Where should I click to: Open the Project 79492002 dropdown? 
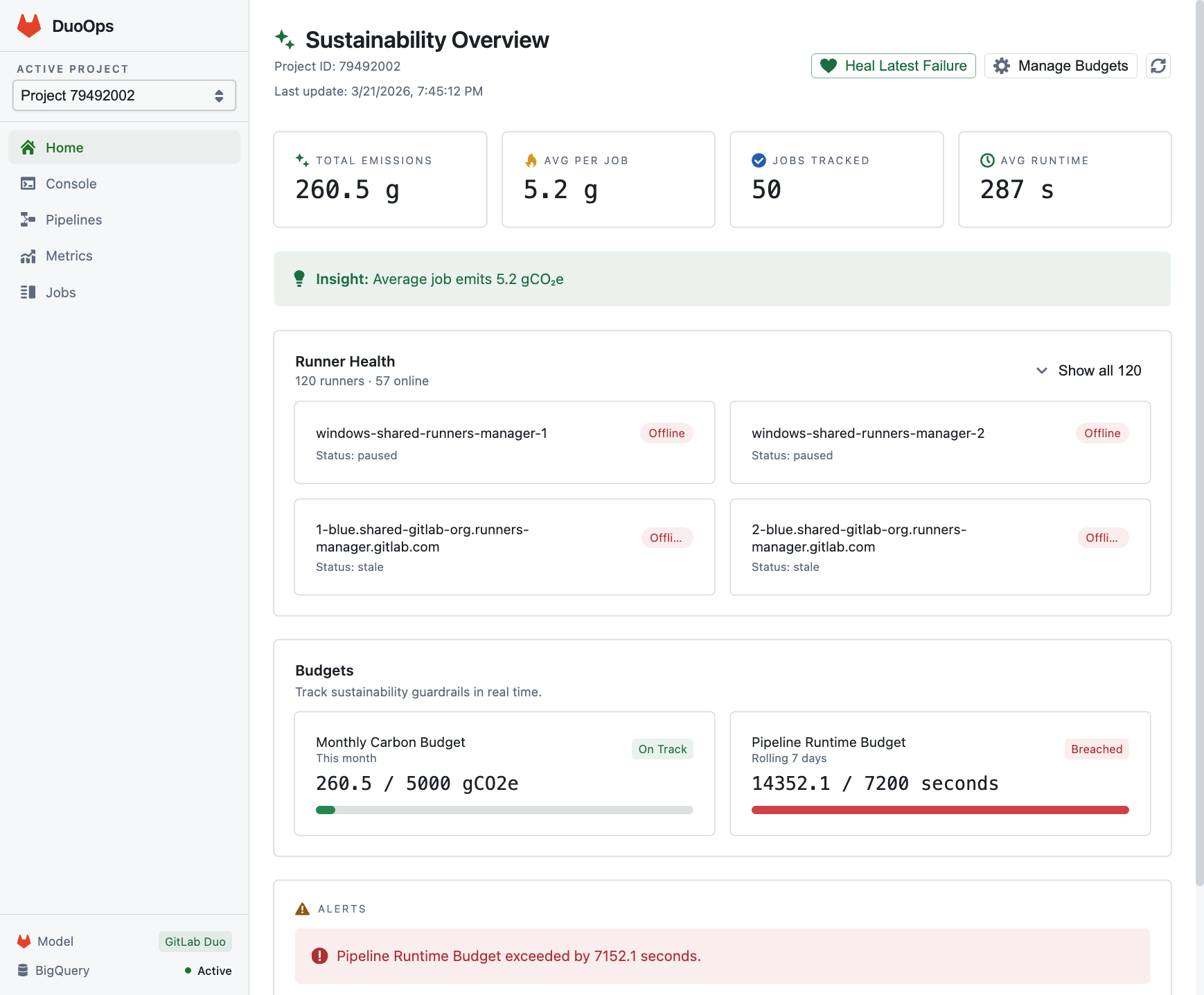click(x=124, y=96)
